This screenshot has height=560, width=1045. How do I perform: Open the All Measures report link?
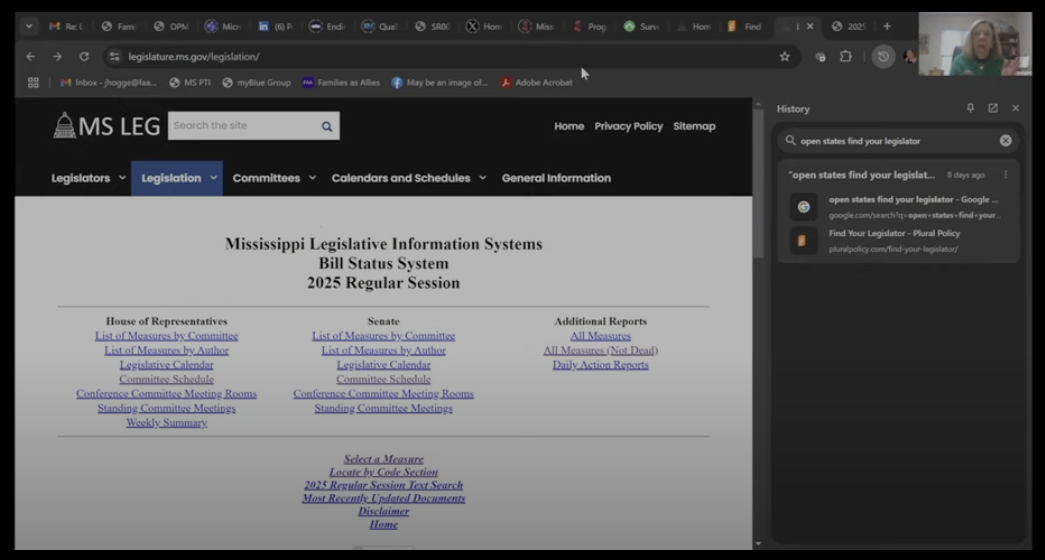(600, 336)
